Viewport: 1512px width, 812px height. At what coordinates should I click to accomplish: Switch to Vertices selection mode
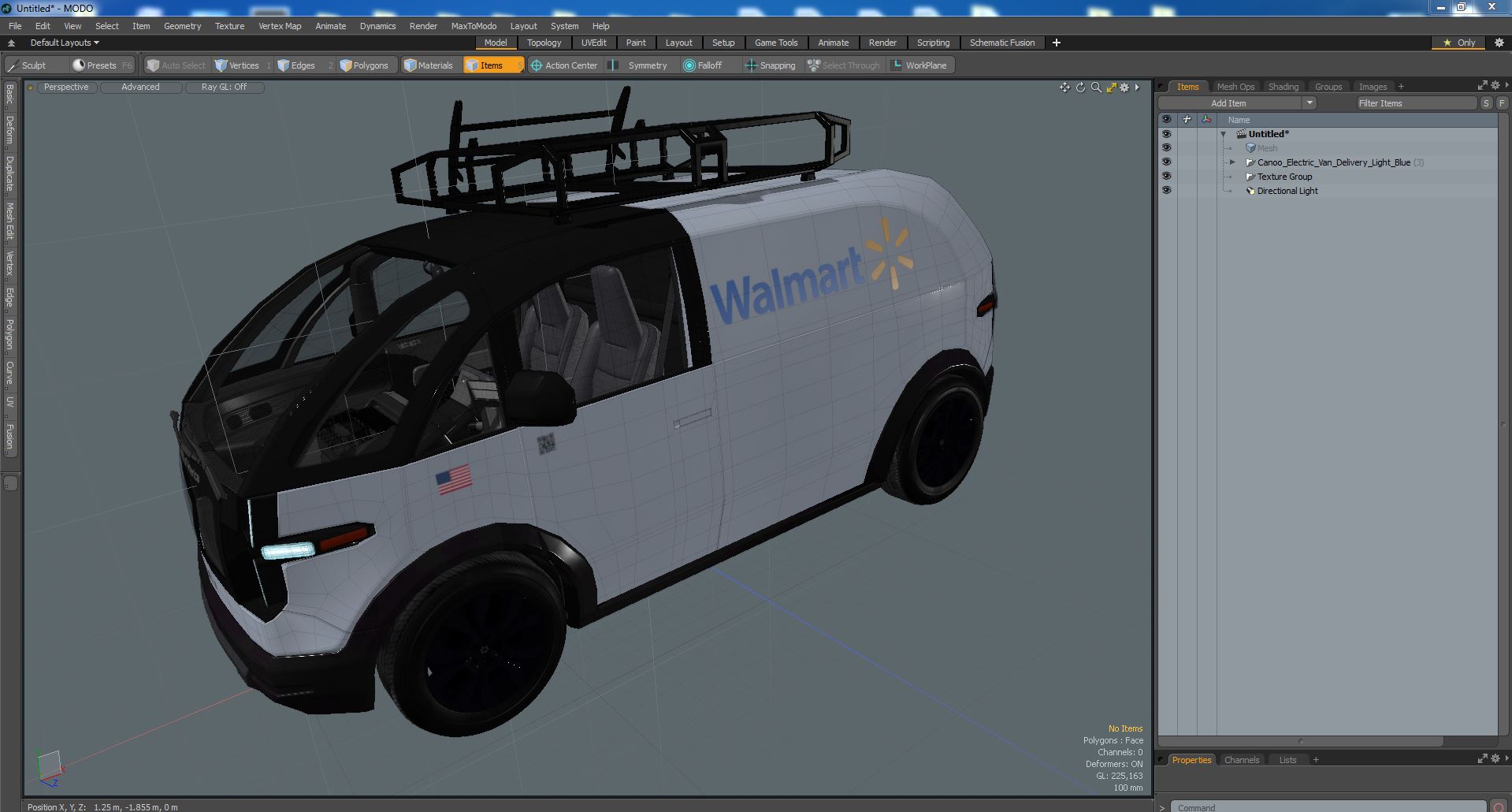point(243,65)
